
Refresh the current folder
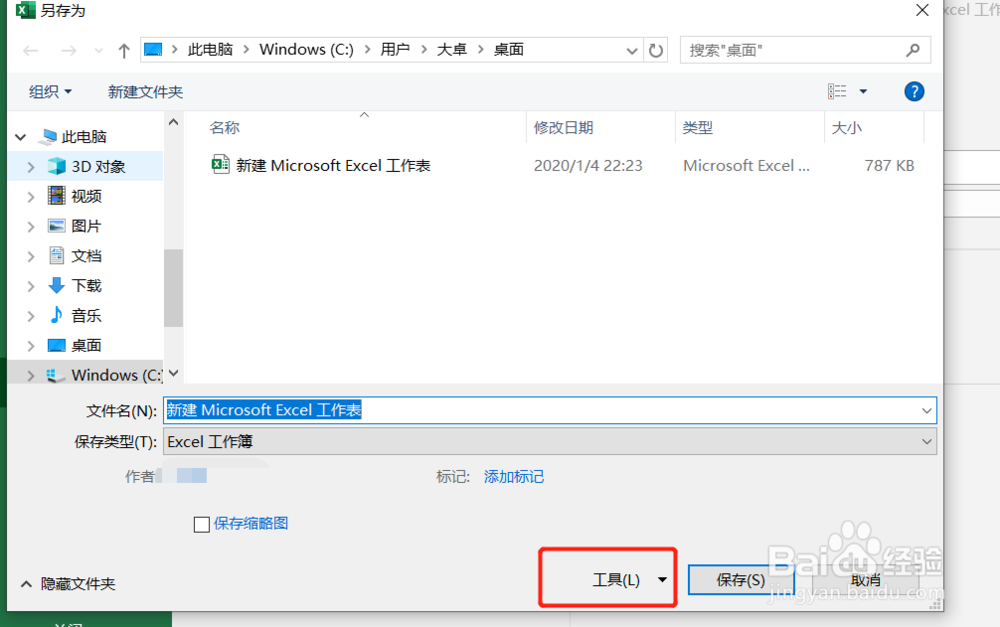pos(656,50)
